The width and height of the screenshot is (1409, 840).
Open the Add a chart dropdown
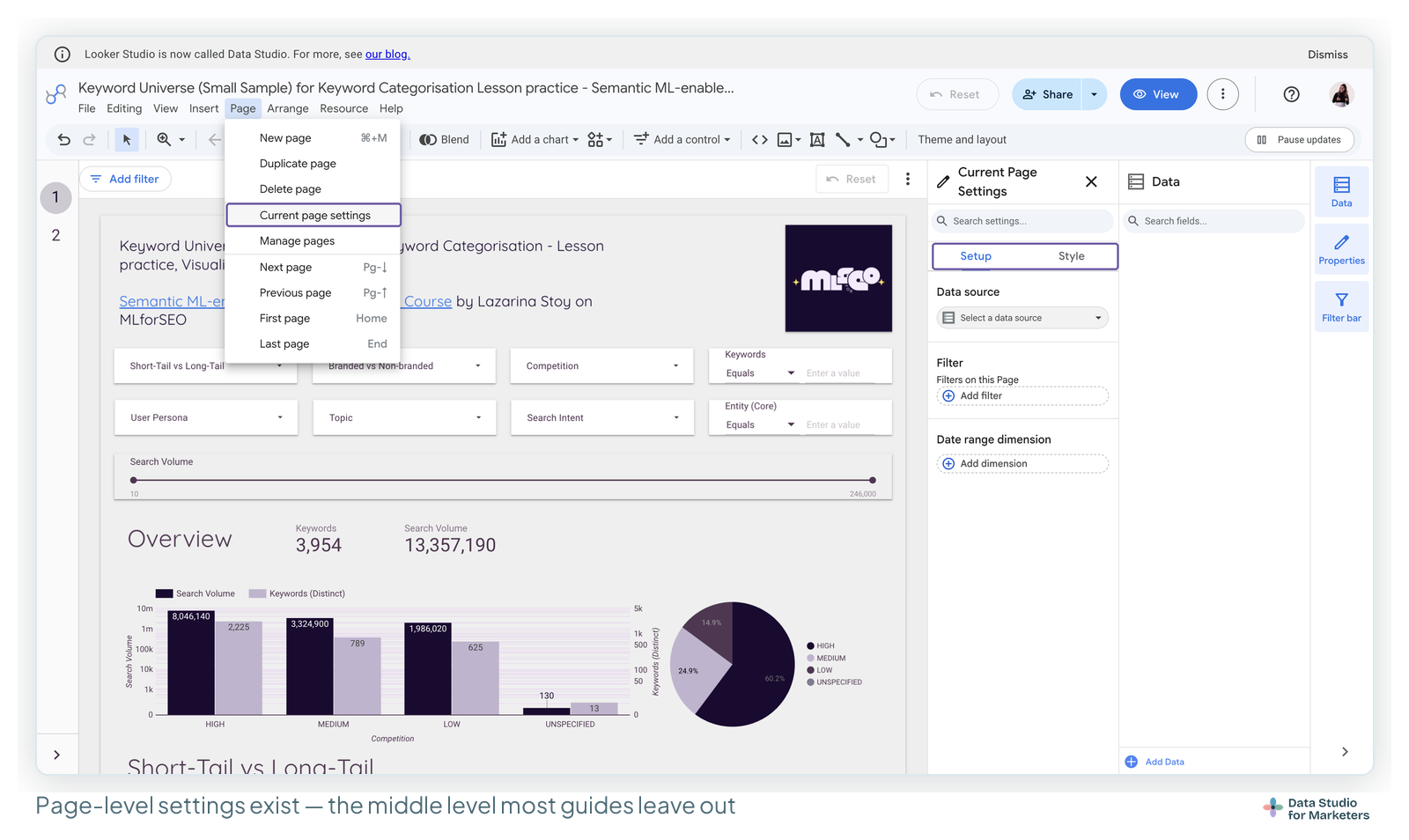point(535,139)
